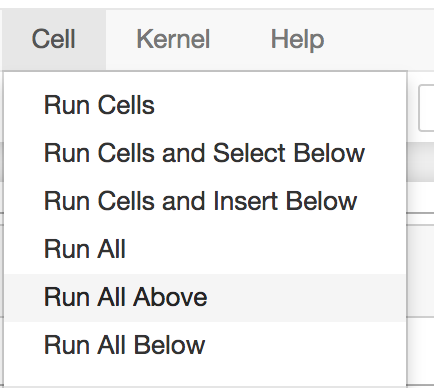Close the open Cell menu
This screenshot has height=388, width=434.
point(54,39)
